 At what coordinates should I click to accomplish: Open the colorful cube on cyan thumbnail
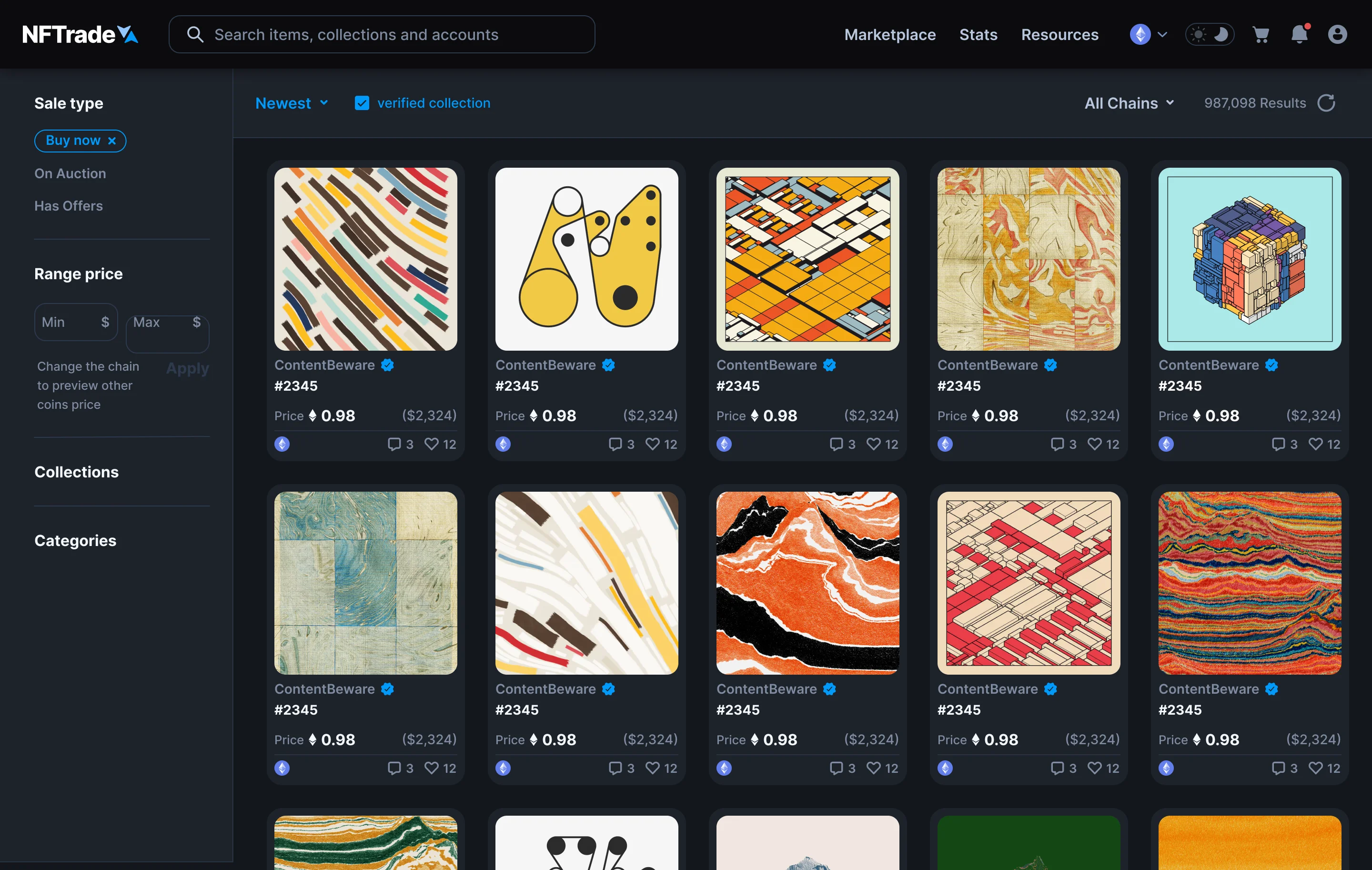(1250, 259)
